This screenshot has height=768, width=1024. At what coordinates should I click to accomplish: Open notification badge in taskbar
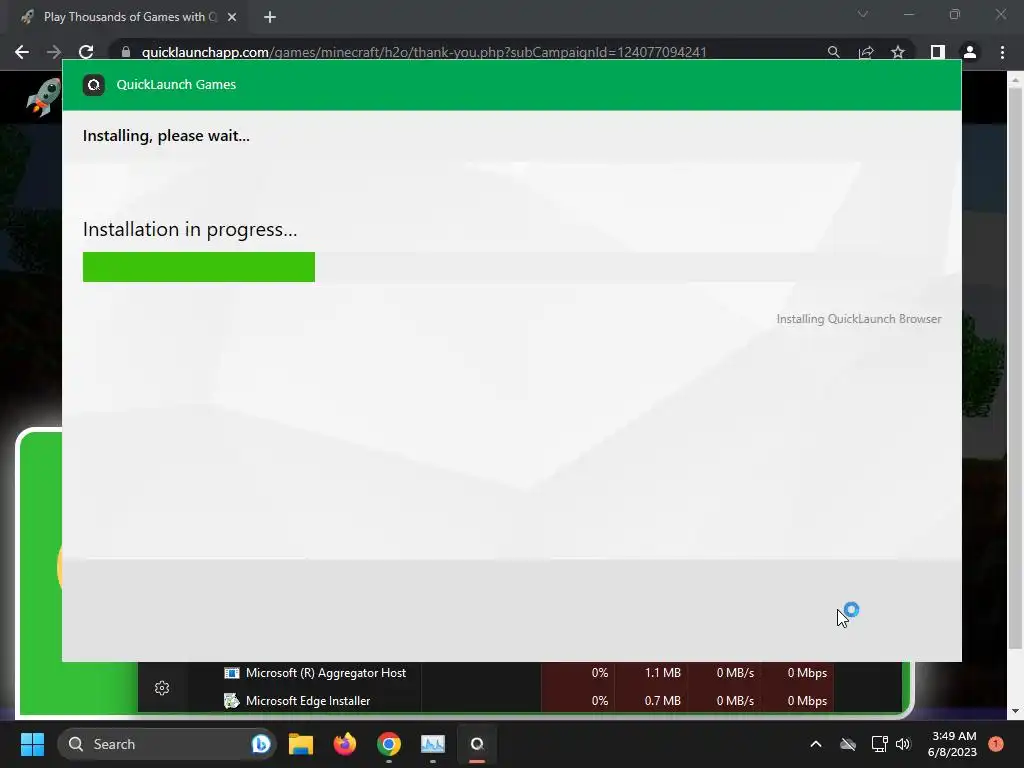[996, 744]
